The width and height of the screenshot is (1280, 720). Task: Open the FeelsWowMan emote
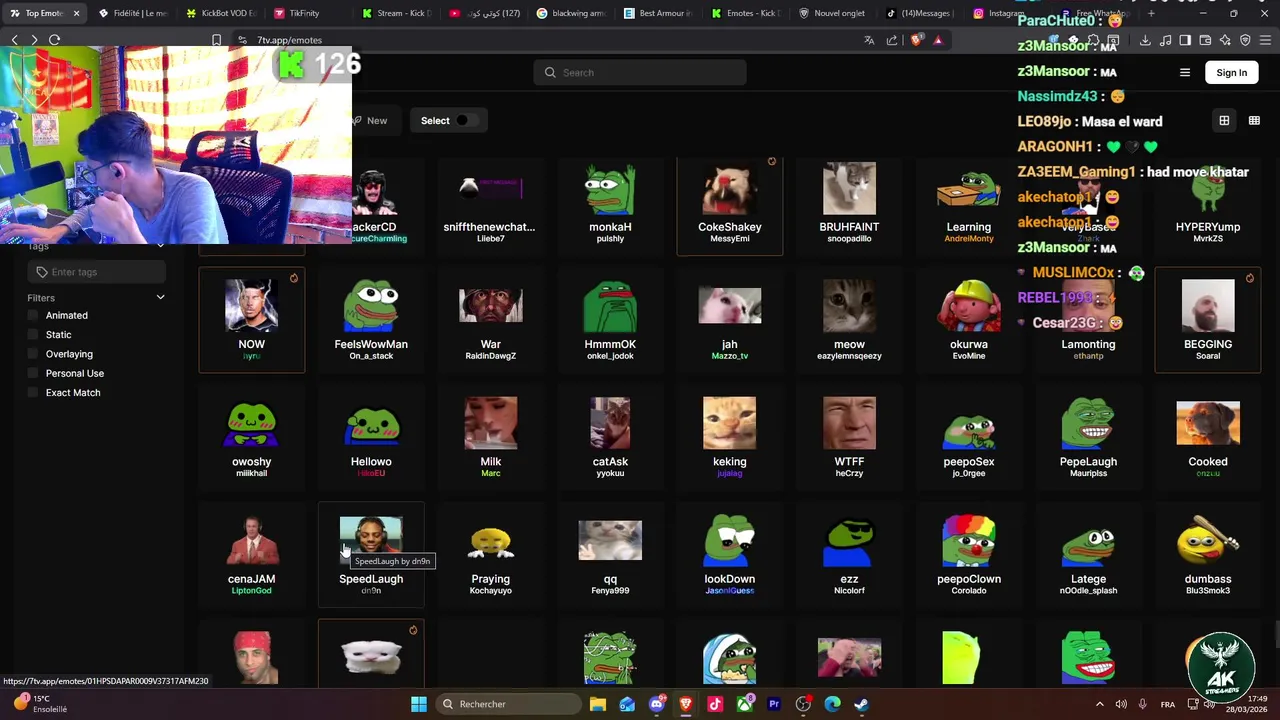pos(371,320)
